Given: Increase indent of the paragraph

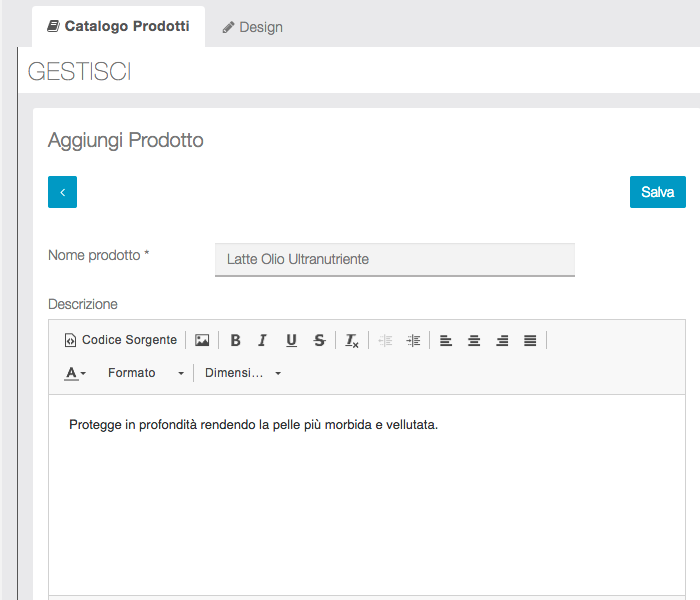Looking at the screenshot, I should (x=413, y=340).
